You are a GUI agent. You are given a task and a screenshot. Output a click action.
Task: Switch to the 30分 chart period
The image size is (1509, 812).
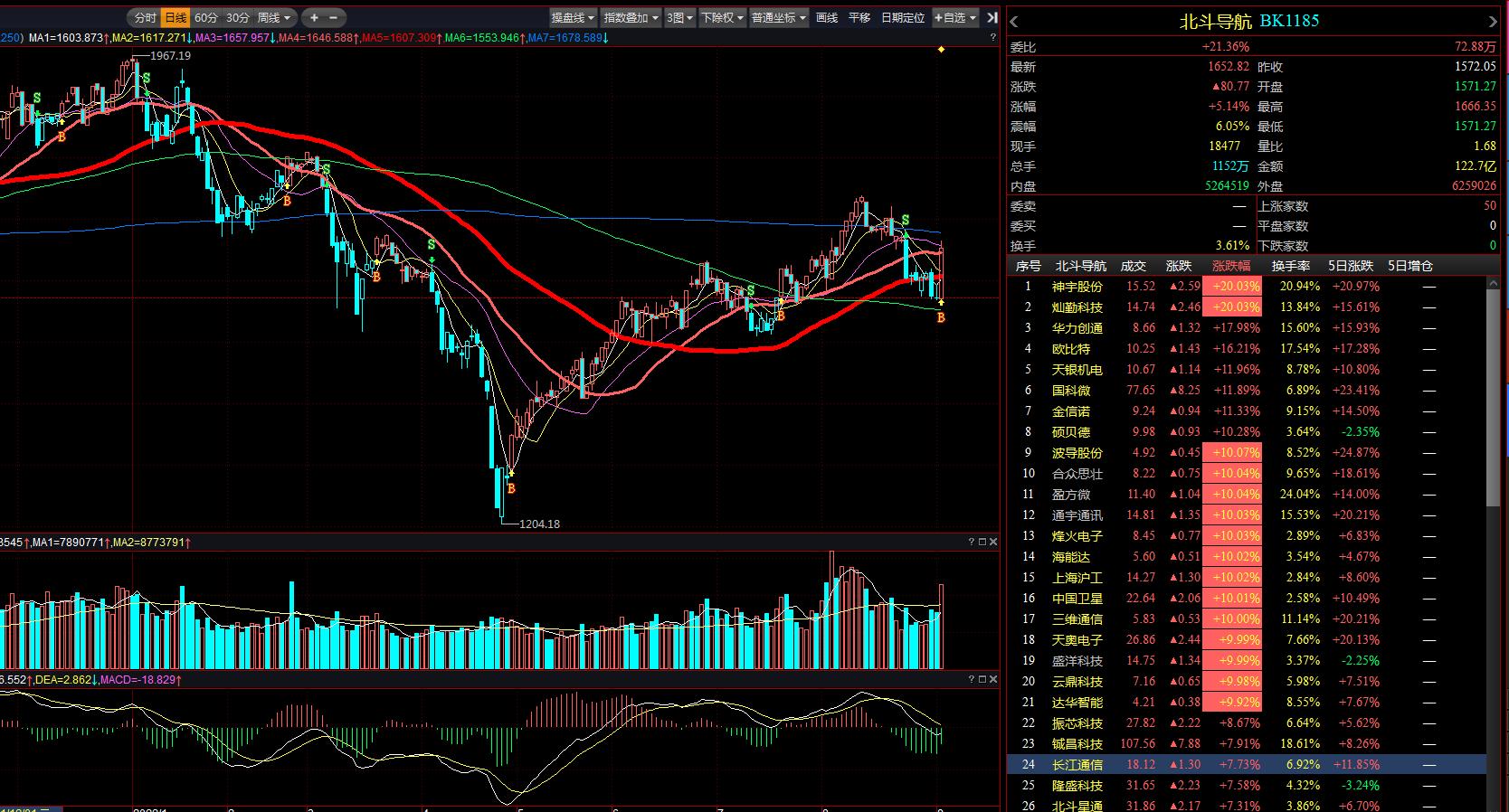[x=237, y=17]
